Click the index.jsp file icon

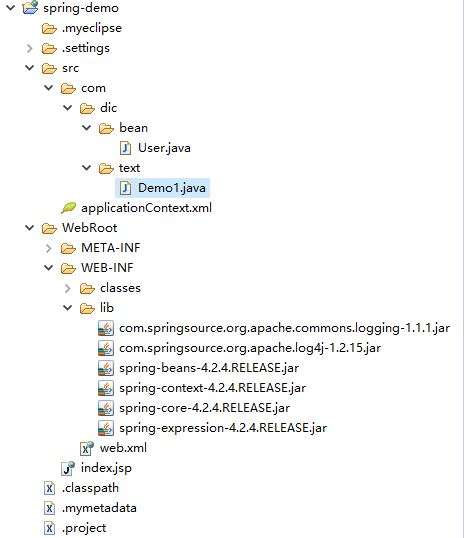click(68, 468)
